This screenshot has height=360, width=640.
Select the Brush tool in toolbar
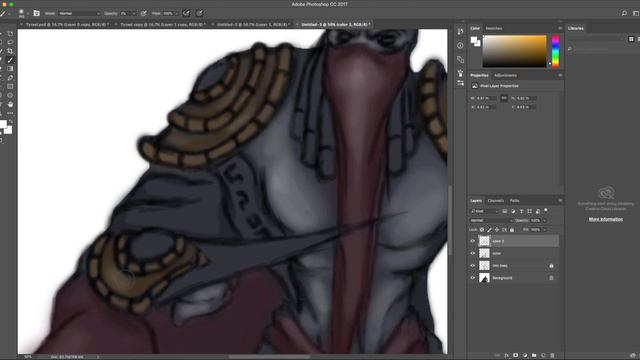coord(10,60)
